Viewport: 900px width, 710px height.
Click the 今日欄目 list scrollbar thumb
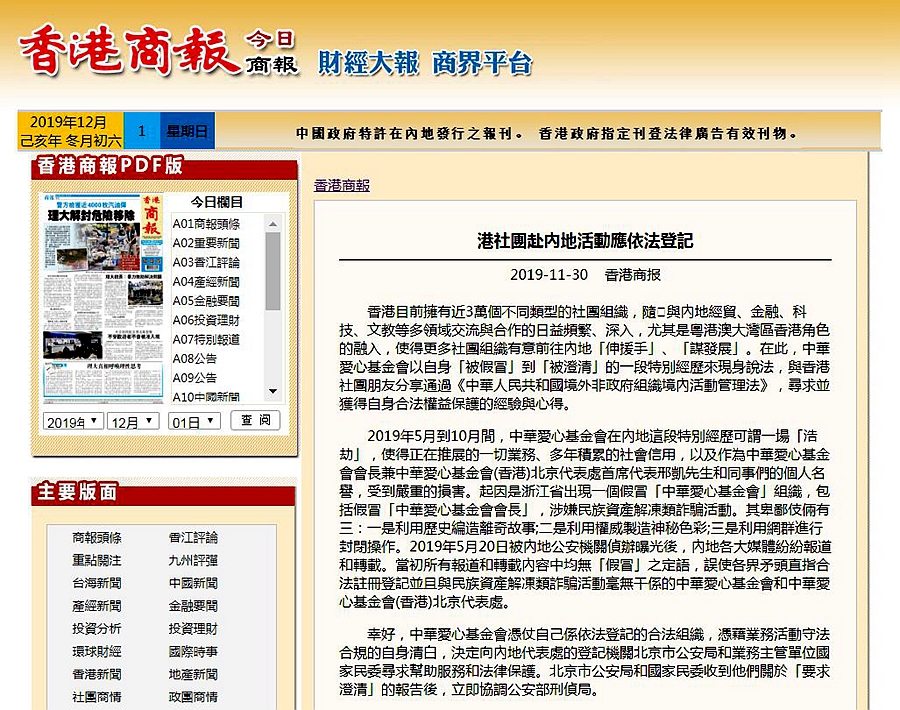[273, 271]
